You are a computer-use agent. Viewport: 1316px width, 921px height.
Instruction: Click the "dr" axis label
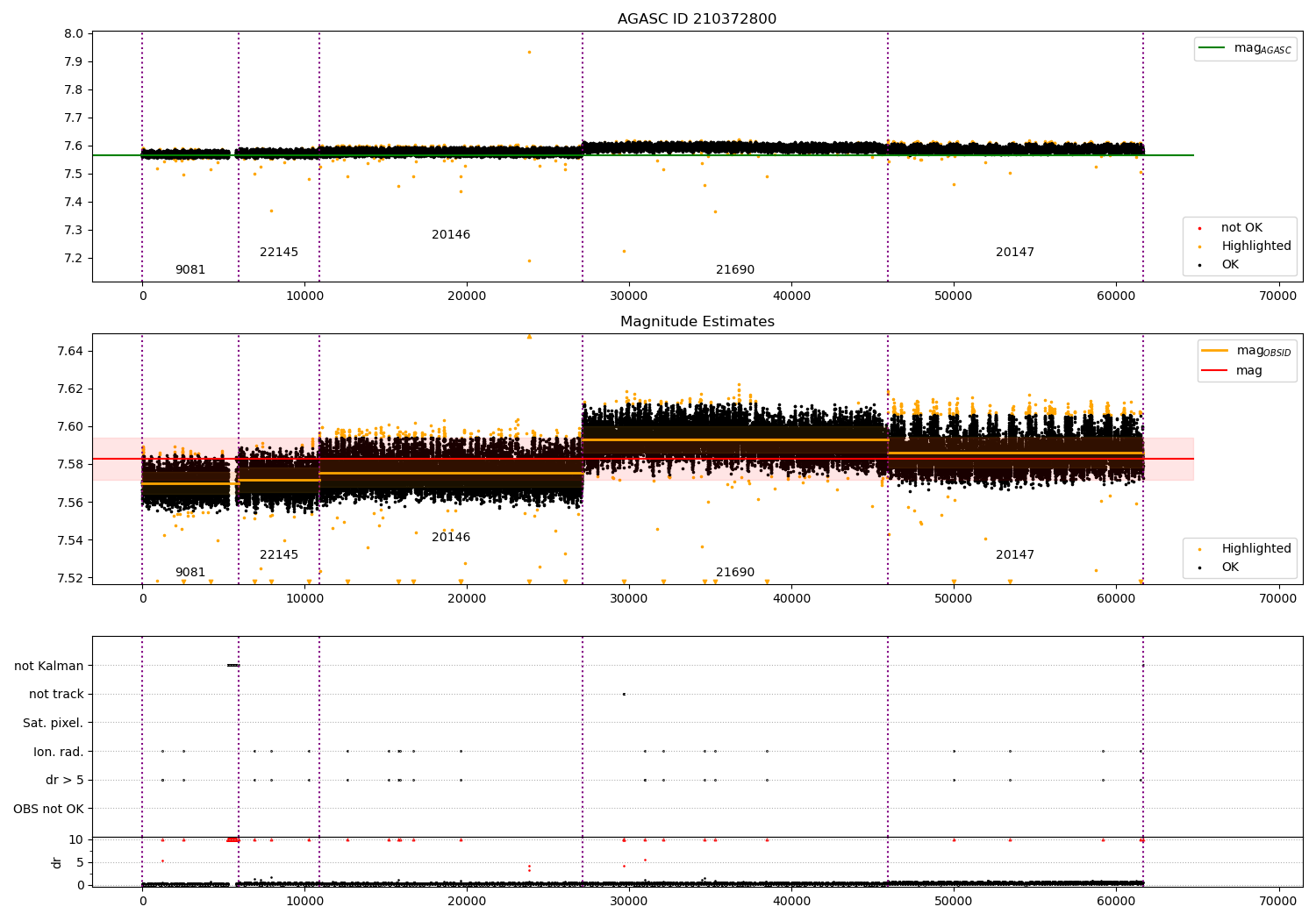click(57, 862)
